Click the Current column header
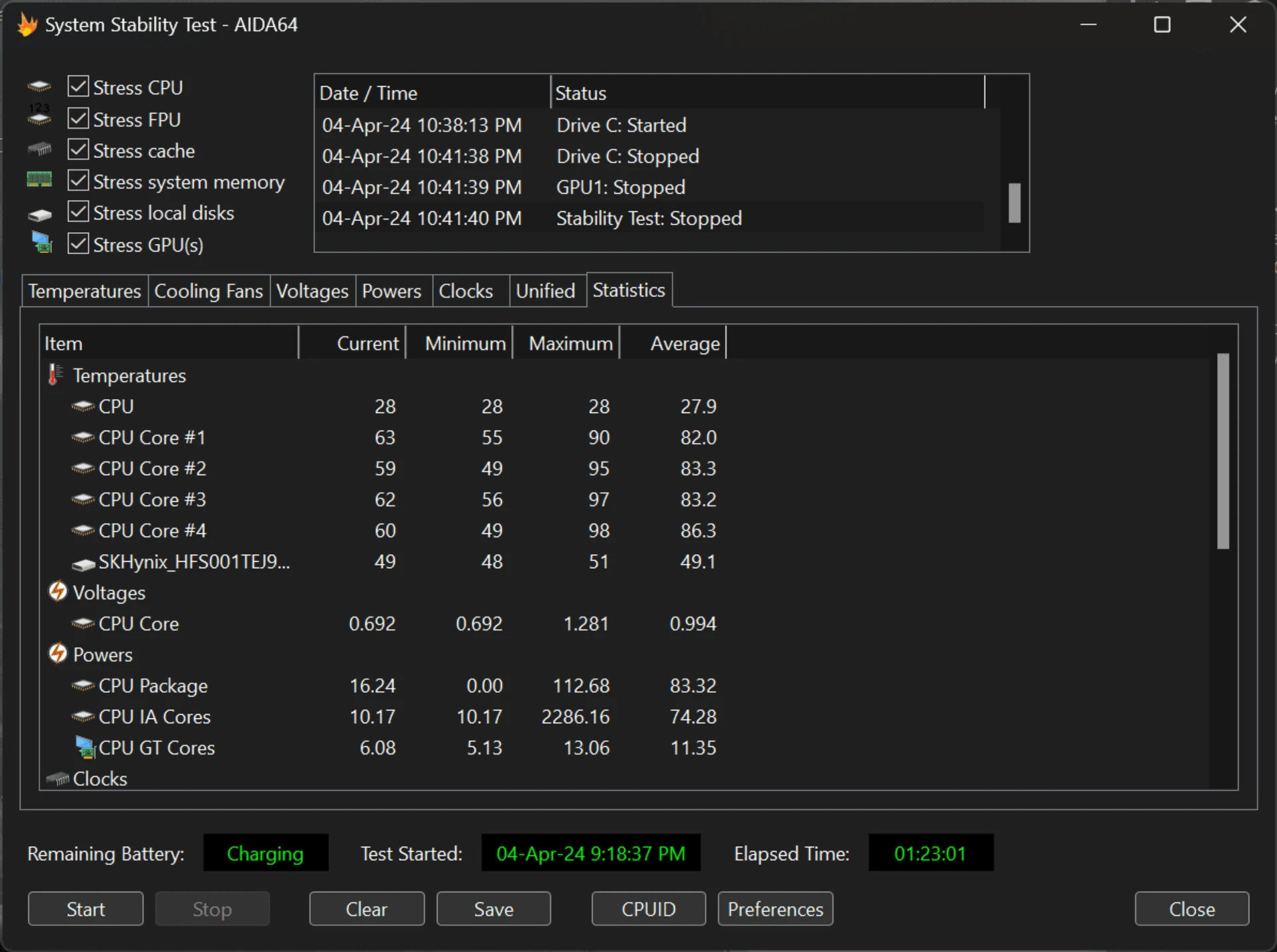Screen dimensions: 1277x952 [353, 343]
